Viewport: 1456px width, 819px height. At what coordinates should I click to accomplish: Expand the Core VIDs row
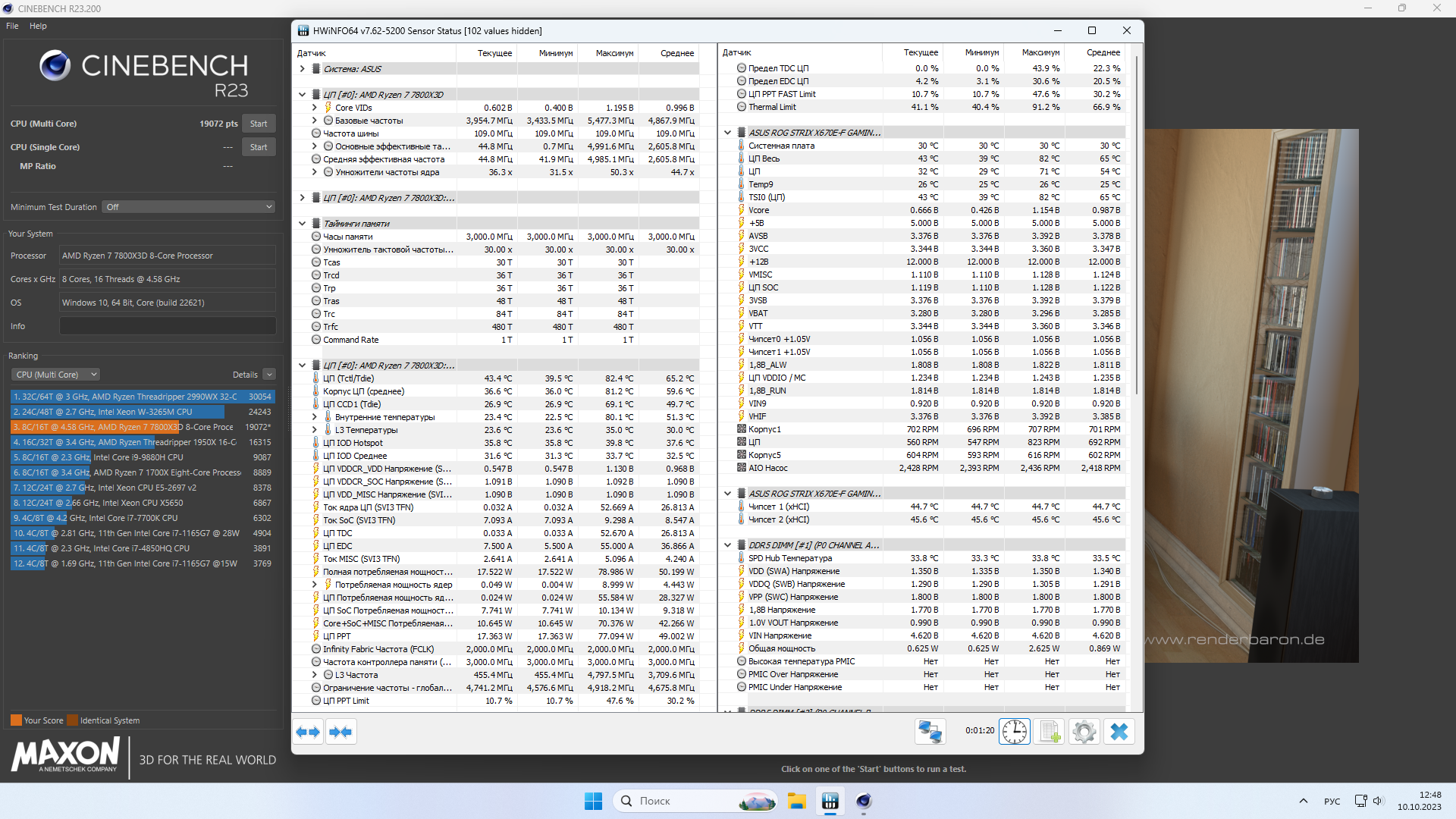[x=315, y=108]
